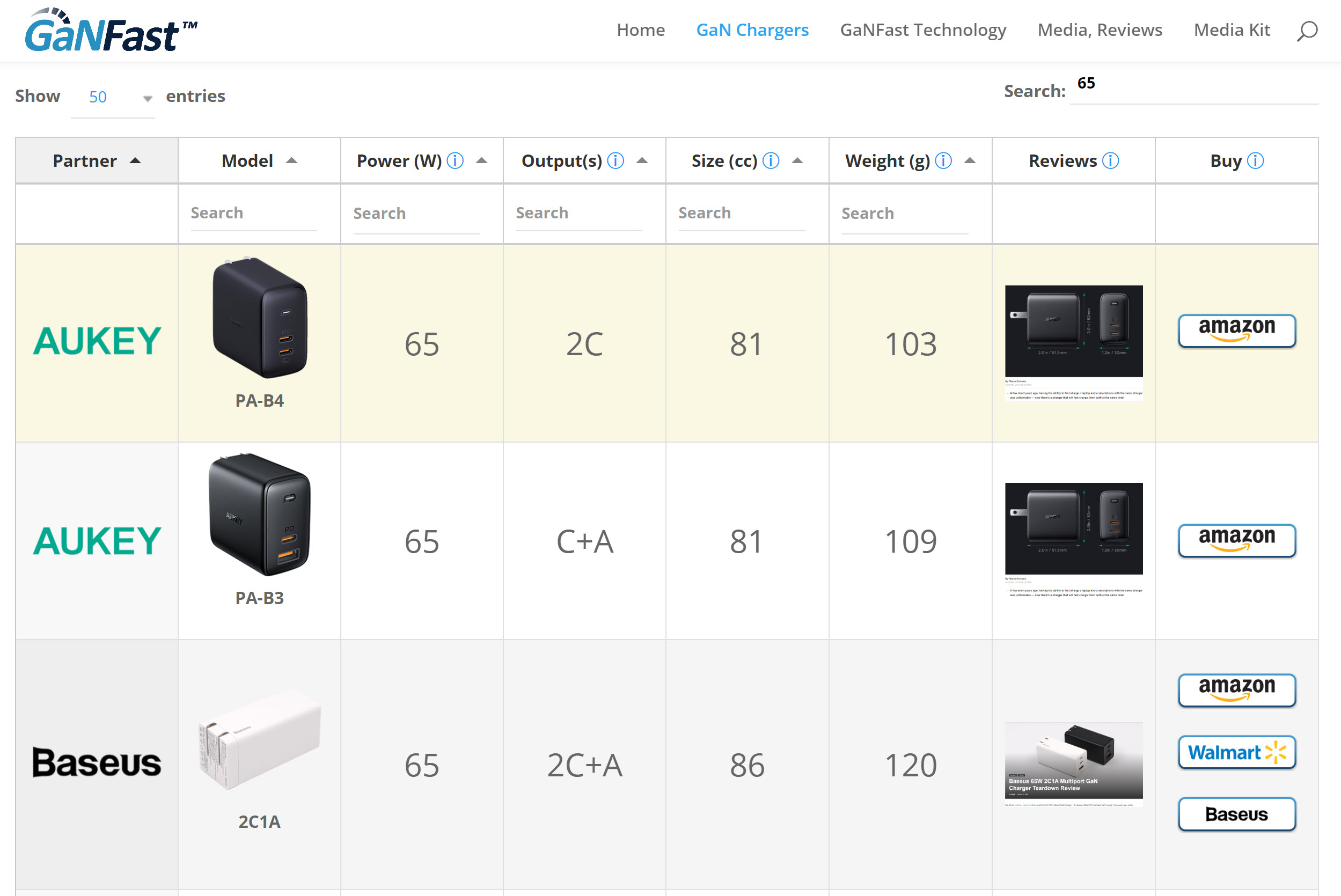Screen dimensions: 1341x896
Task: Sort by Size column arrow
Action: [797, 160]
